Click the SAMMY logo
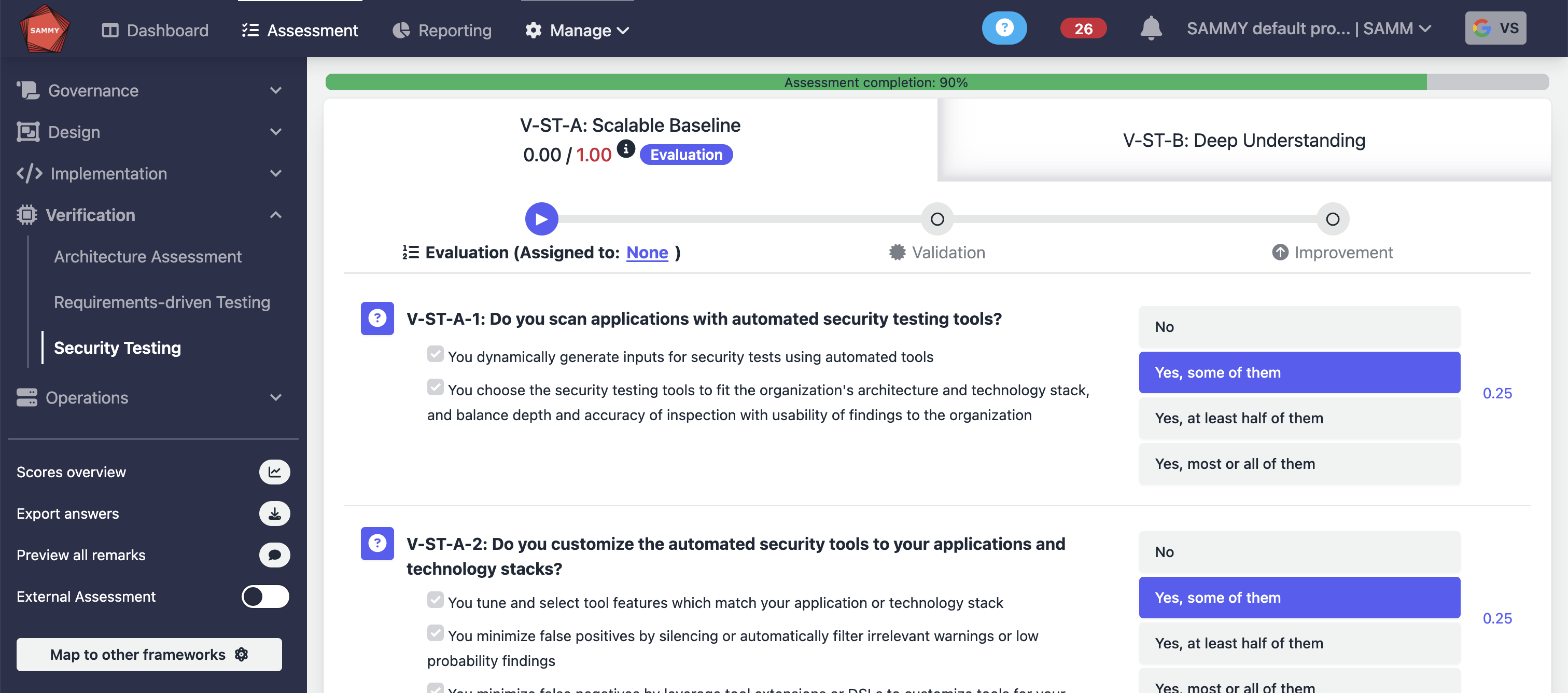The height and width of the screenshot is (693, 1568). click(45, 29)
